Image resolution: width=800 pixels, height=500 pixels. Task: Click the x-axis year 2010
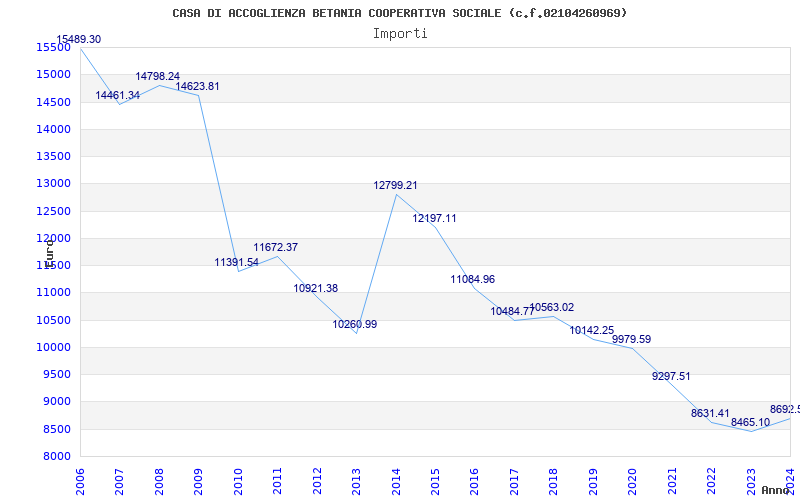238,481
